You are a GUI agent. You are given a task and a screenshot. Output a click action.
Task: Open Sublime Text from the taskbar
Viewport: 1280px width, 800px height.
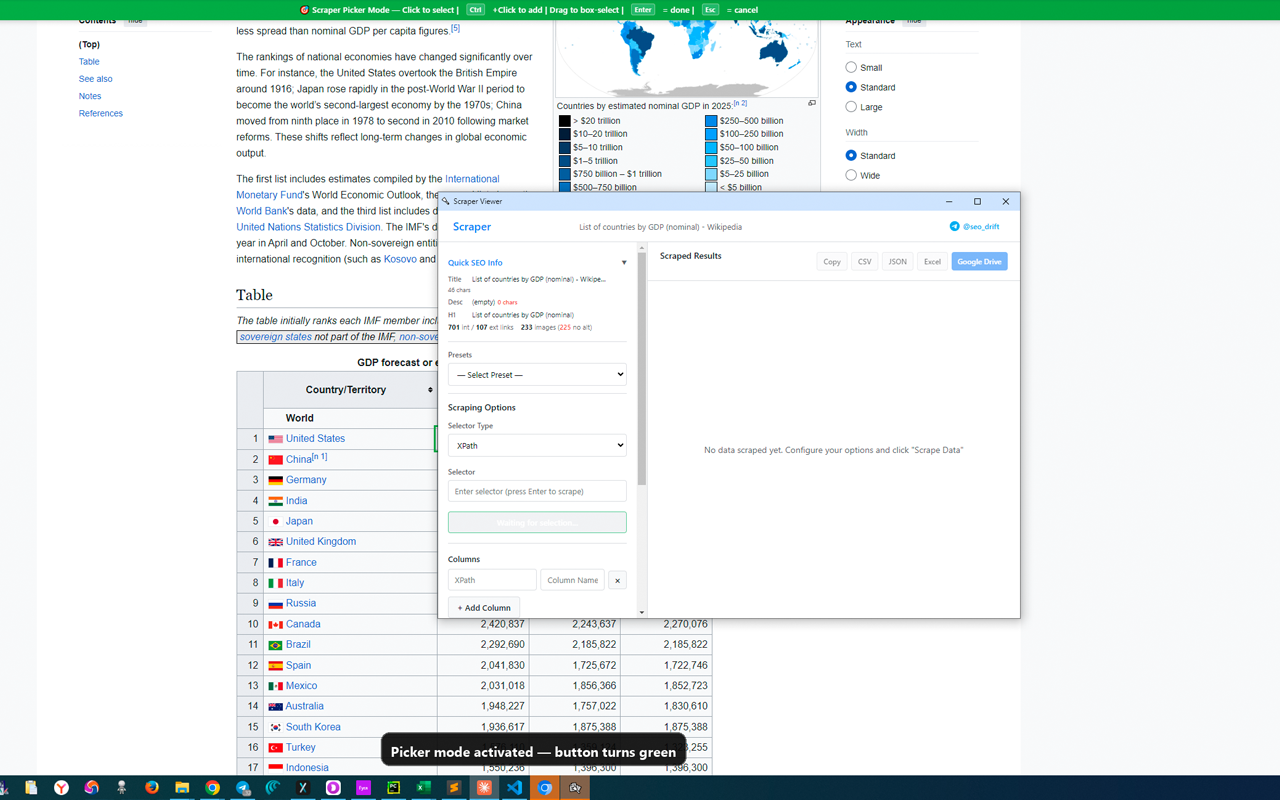pos(454,788)
